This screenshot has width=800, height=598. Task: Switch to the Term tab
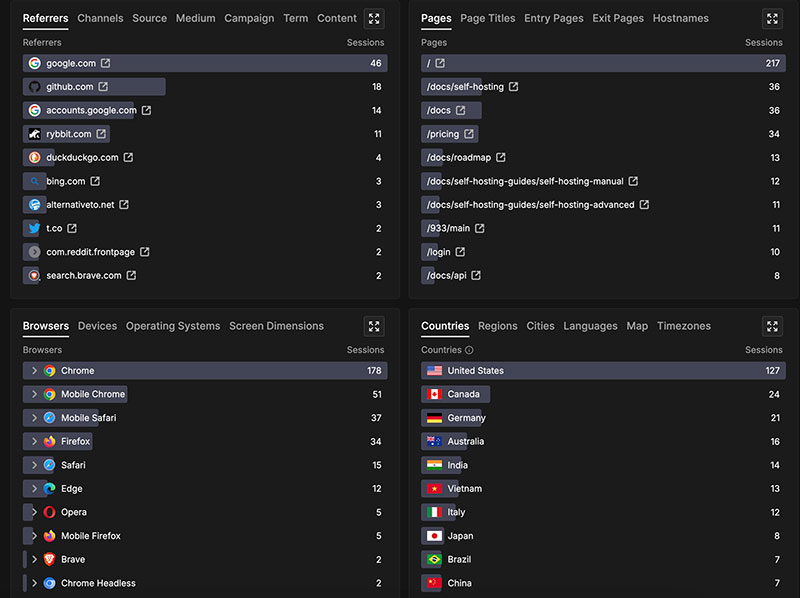pos(295,18)
